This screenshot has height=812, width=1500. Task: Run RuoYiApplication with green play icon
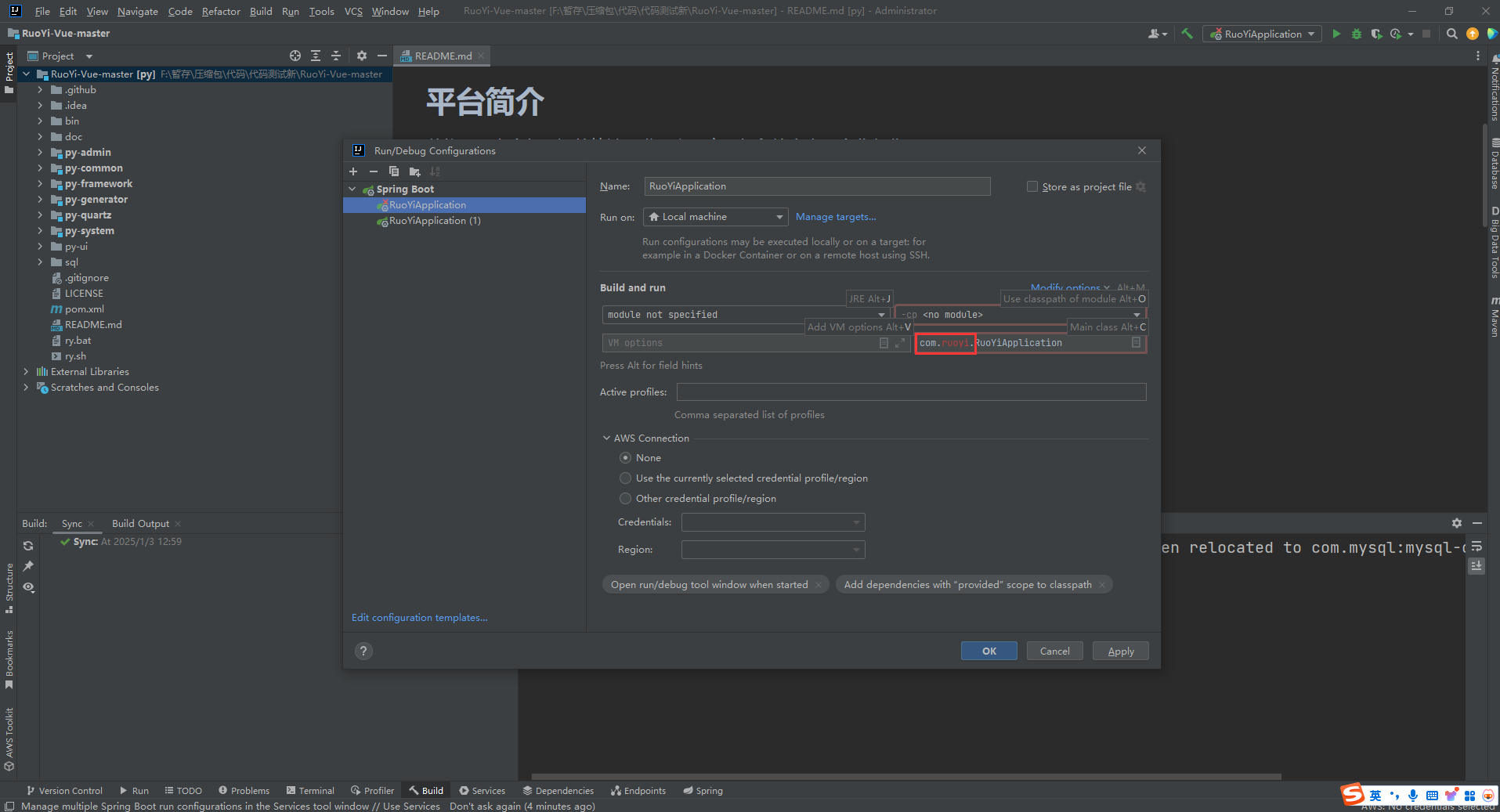1336,34
